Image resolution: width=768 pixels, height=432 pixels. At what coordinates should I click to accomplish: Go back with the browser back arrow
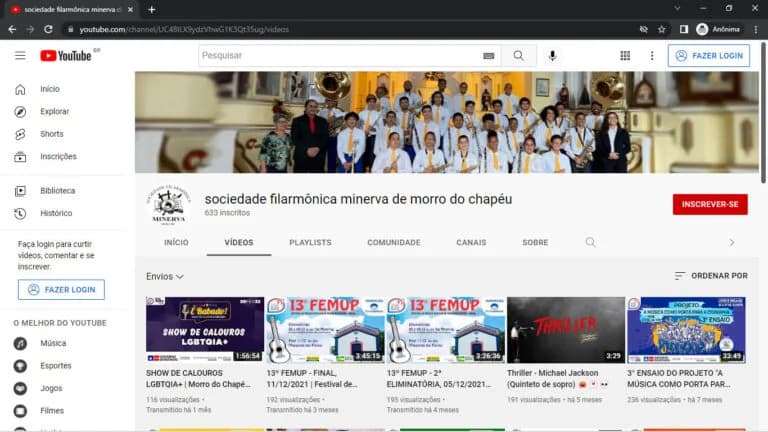point(12,29)
